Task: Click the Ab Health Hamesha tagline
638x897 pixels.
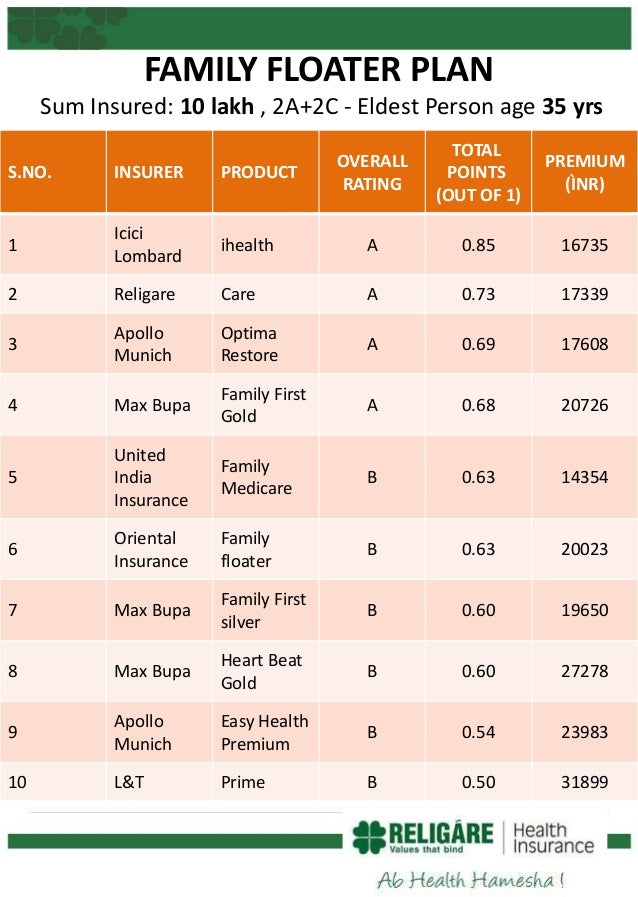Action: (x=471, y=881)
